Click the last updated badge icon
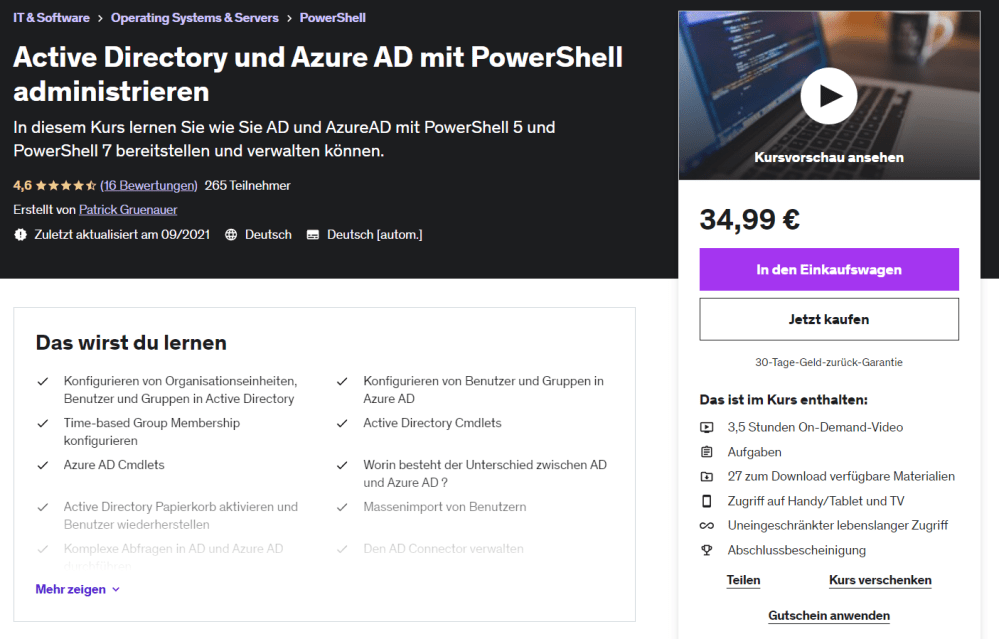This screenshot has width=999, height=639. point(20,235)
